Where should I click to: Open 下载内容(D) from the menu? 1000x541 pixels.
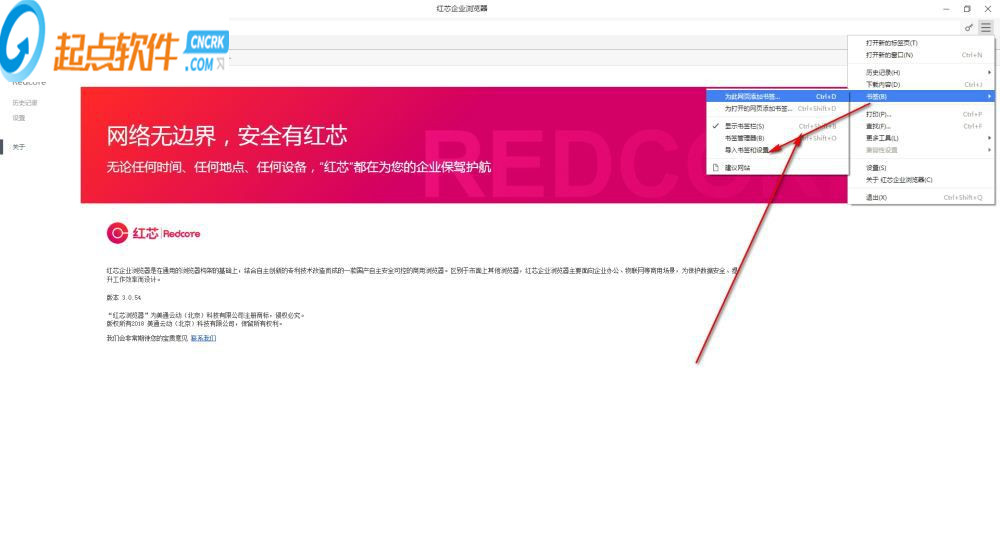click(920, 84)
